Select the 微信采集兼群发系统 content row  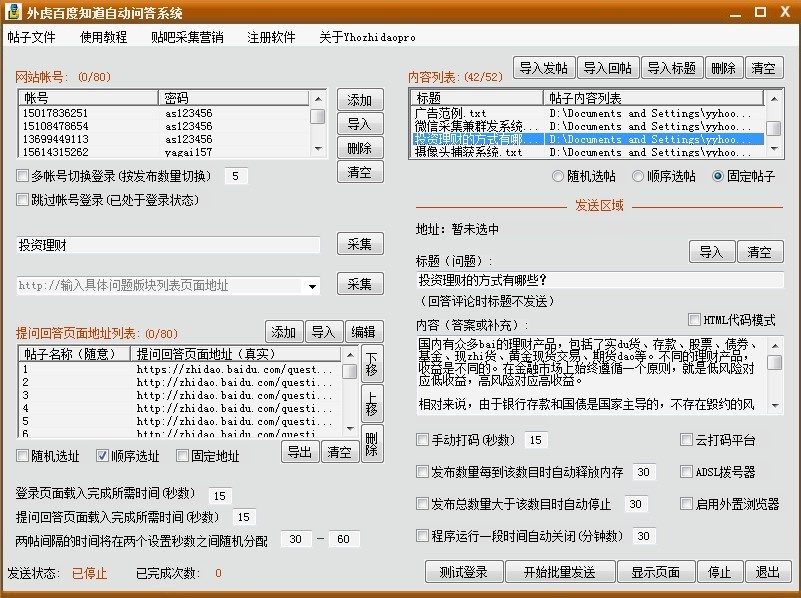coord(587,126)
